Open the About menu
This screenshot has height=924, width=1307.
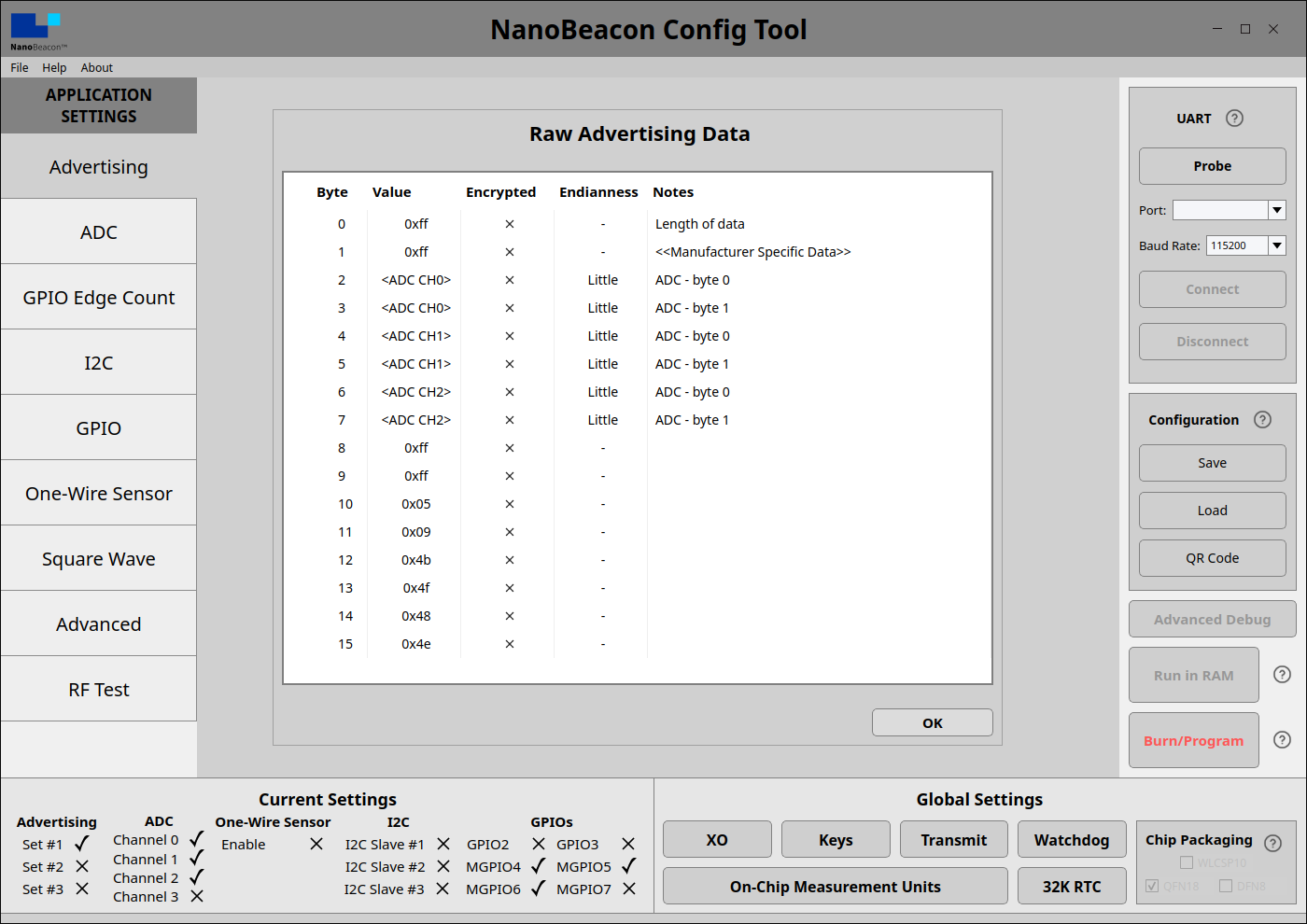(97, 67)
